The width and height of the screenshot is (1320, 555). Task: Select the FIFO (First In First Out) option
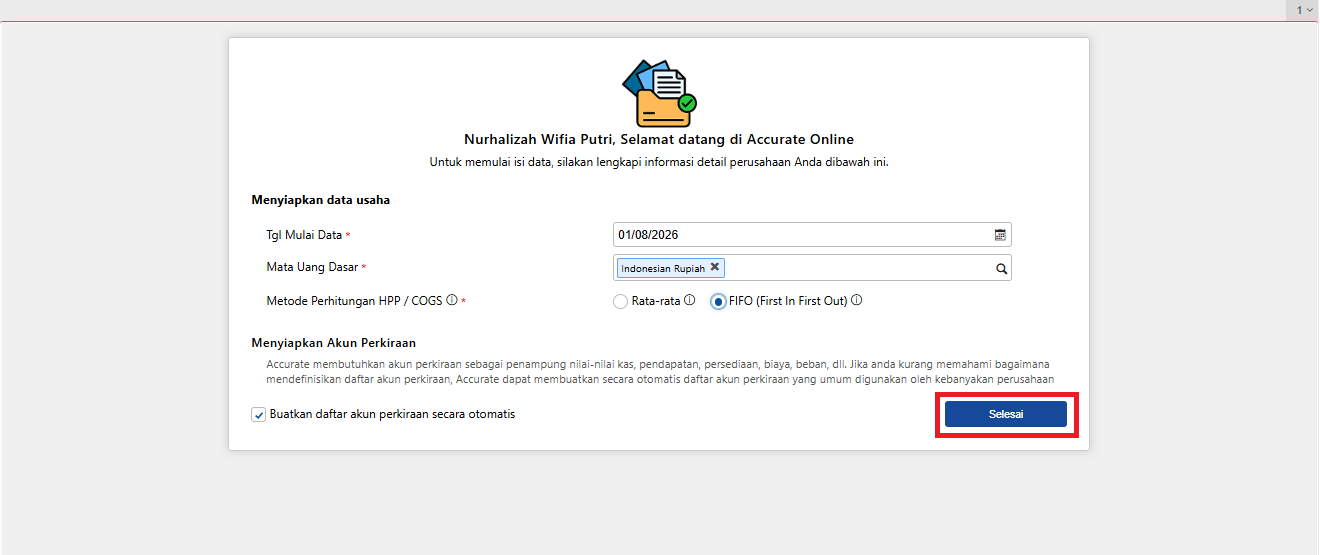tap(718, 301)
